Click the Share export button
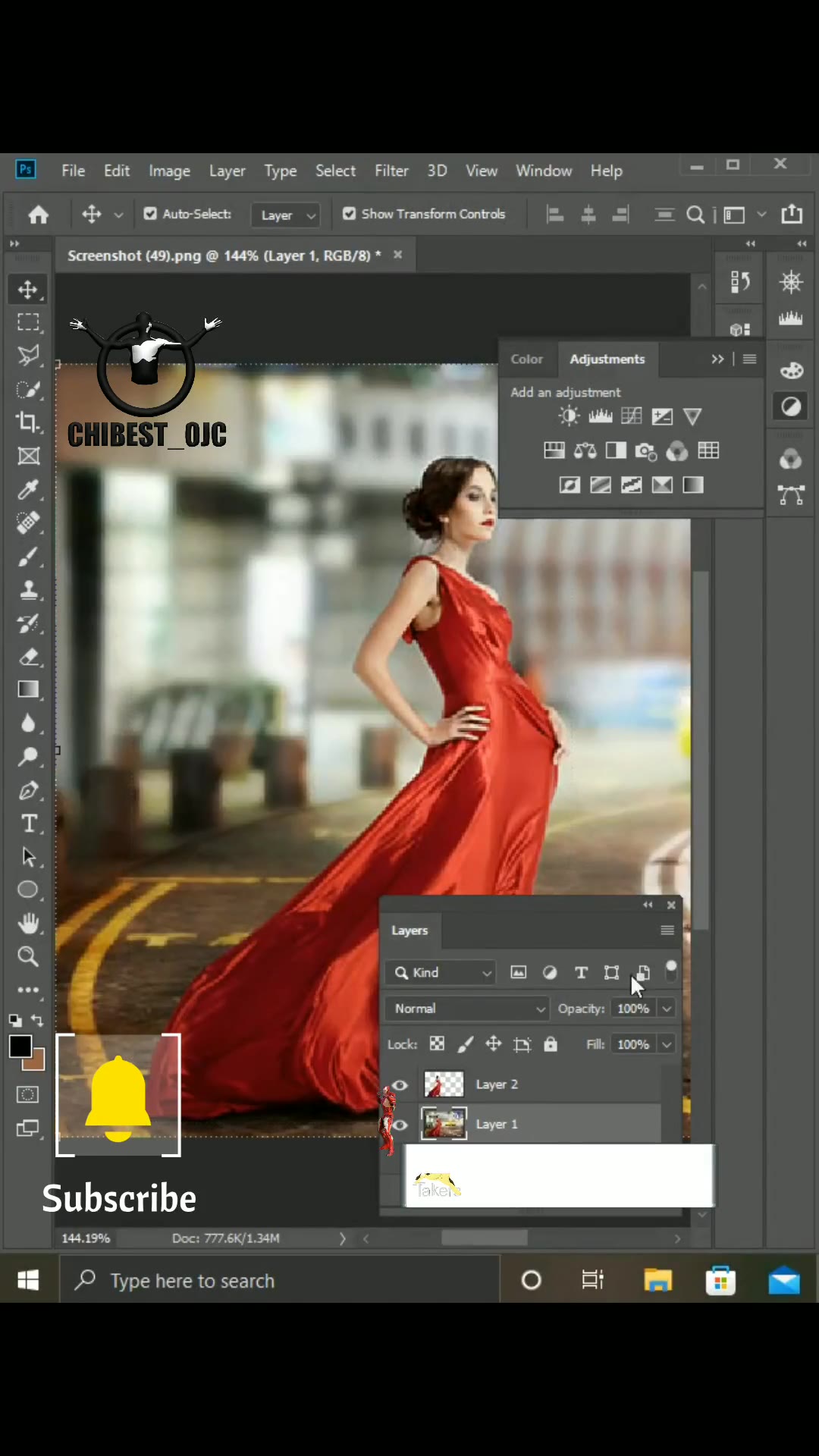This screenshot has width=819, height=1456. pos(792,214)
